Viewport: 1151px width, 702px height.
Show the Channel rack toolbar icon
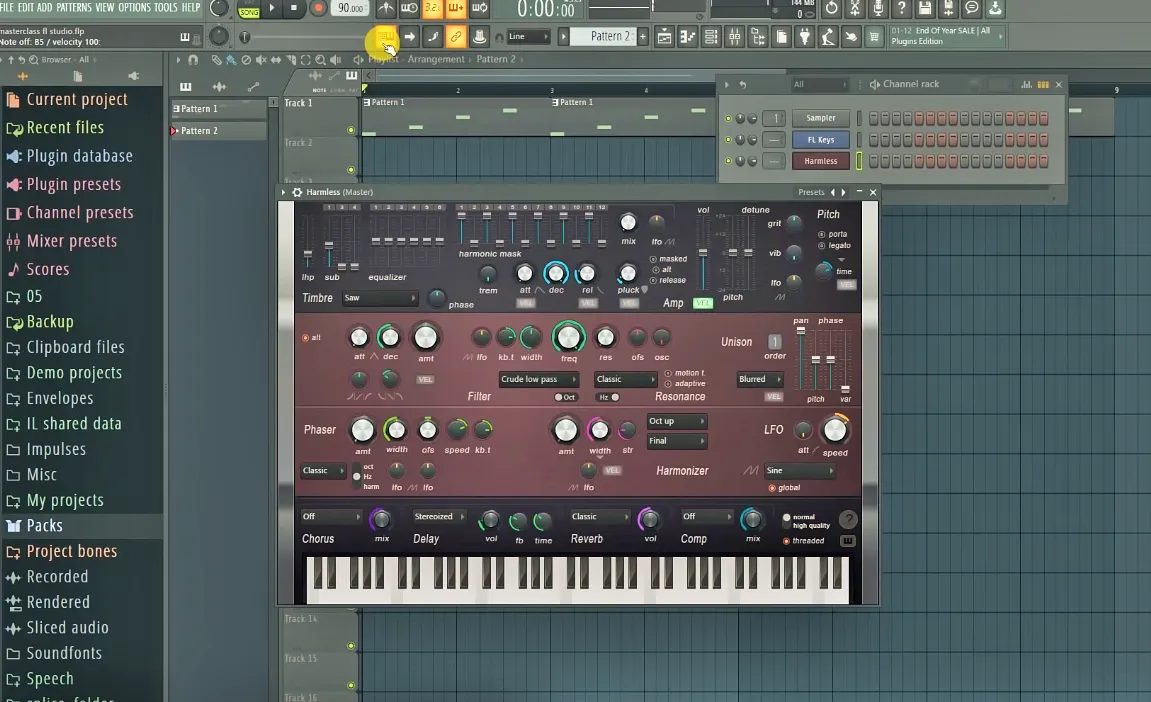(711, 37)
